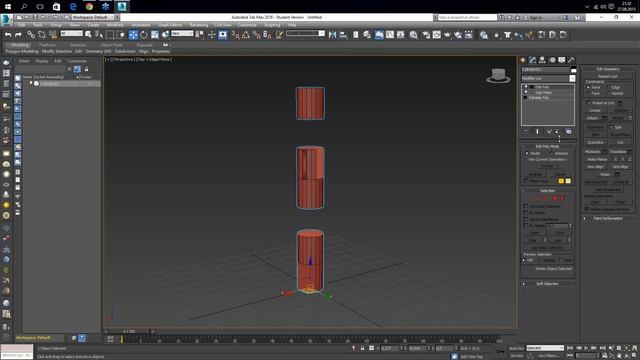Screen dimensions: 640x360
Task: Toggle the Percent Snap icon
Action: [256, 35]
